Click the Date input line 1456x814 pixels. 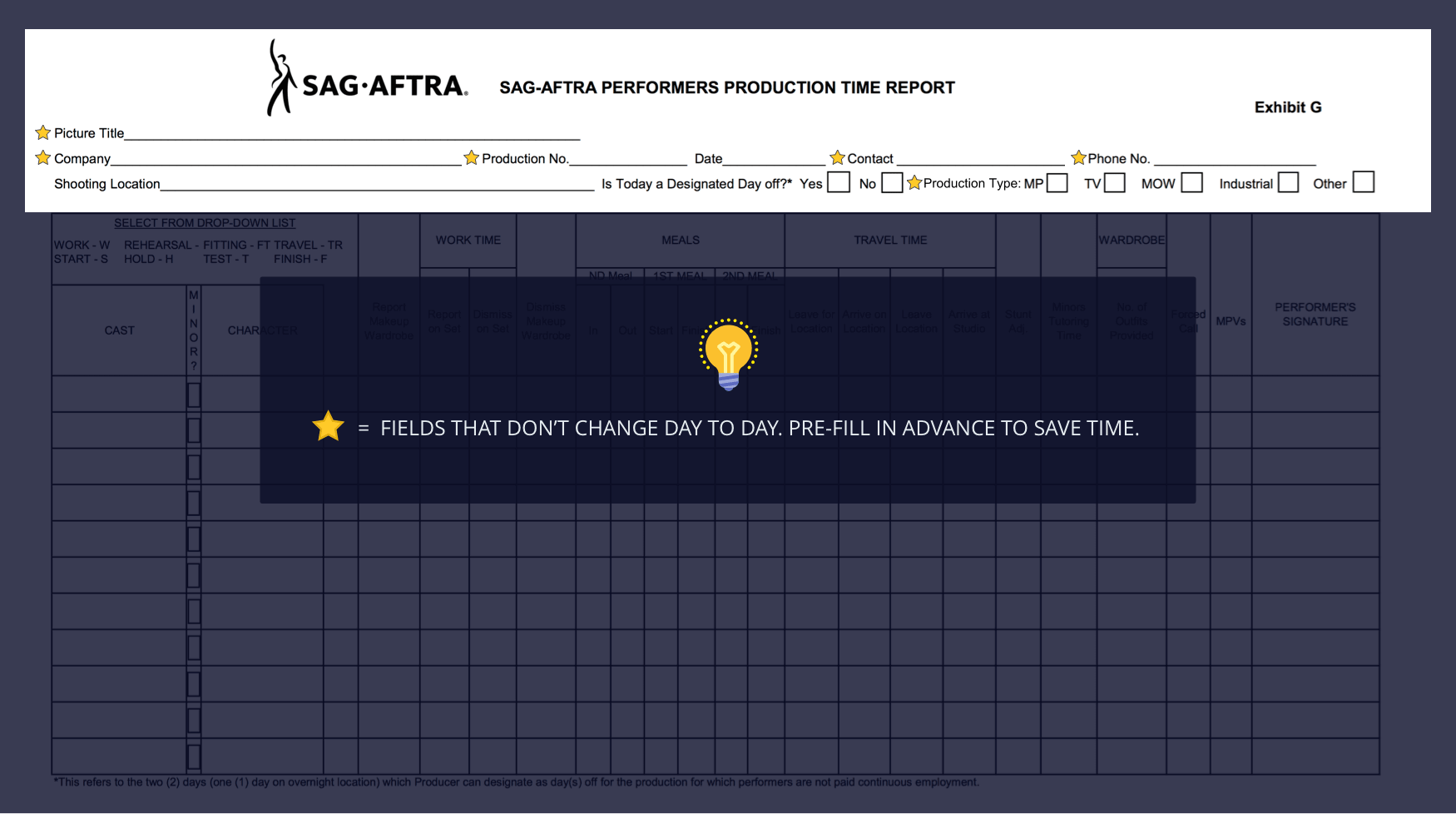pos(774,158)
